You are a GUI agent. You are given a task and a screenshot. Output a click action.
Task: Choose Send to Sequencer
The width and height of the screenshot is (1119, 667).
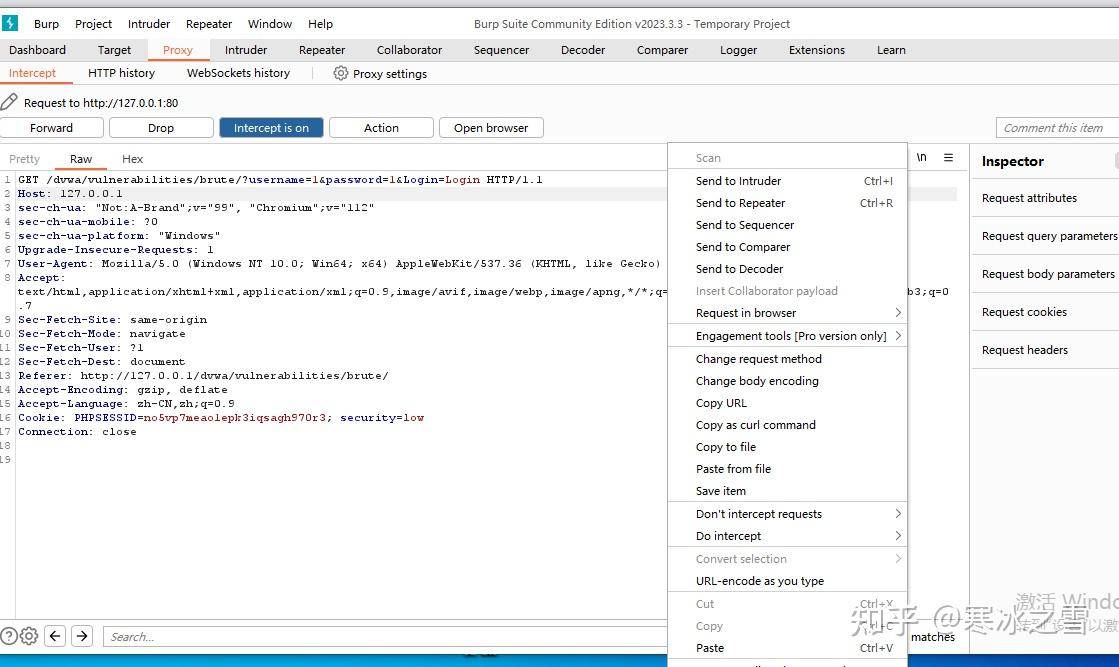pyautogui.click(x=787, y=225)
